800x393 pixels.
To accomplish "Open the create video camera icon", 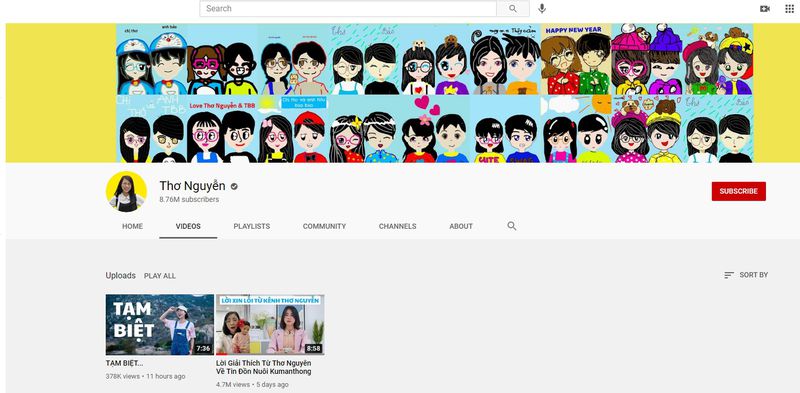I will coord(764,9).
